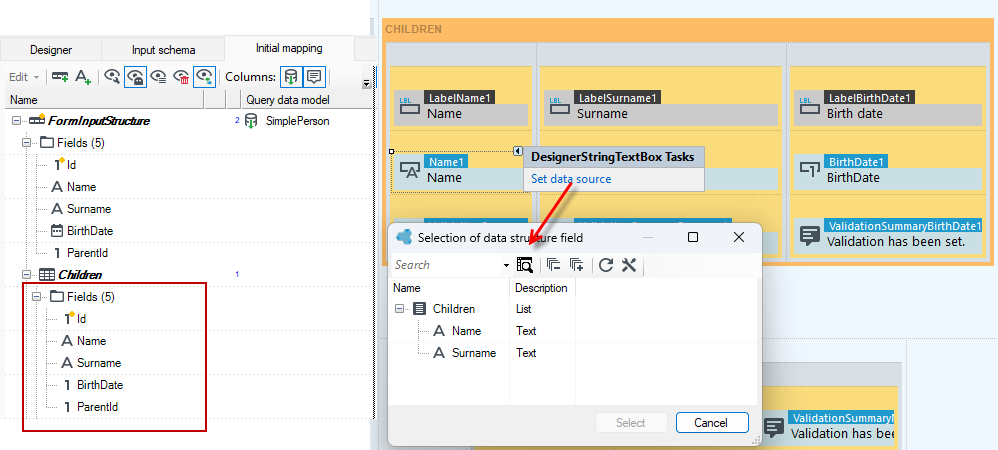
Task: Collapse the Children table node
Action: coord(27,275)
